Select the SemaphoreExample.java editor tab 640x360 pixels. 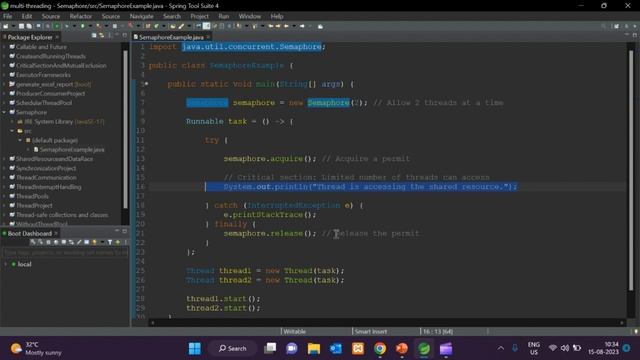(x=171, y=37)
